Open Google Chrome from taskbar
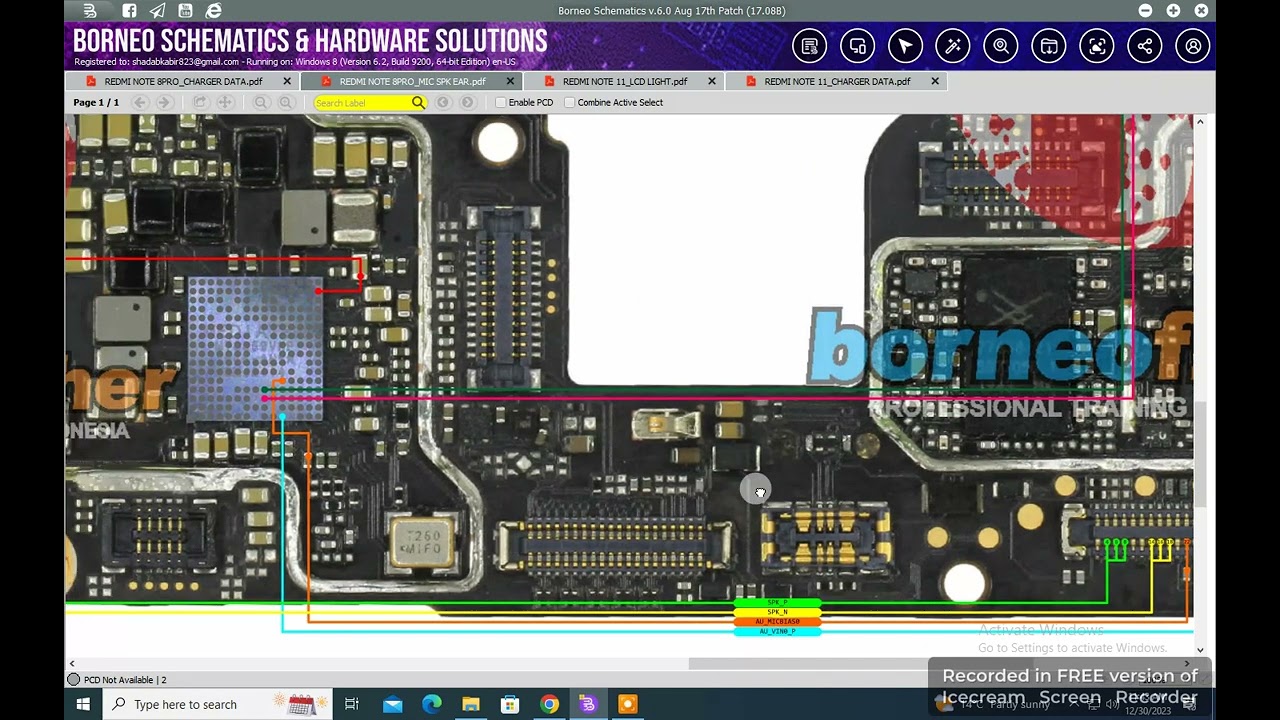This screenshot has width=1280, height=720. [549, 704]
